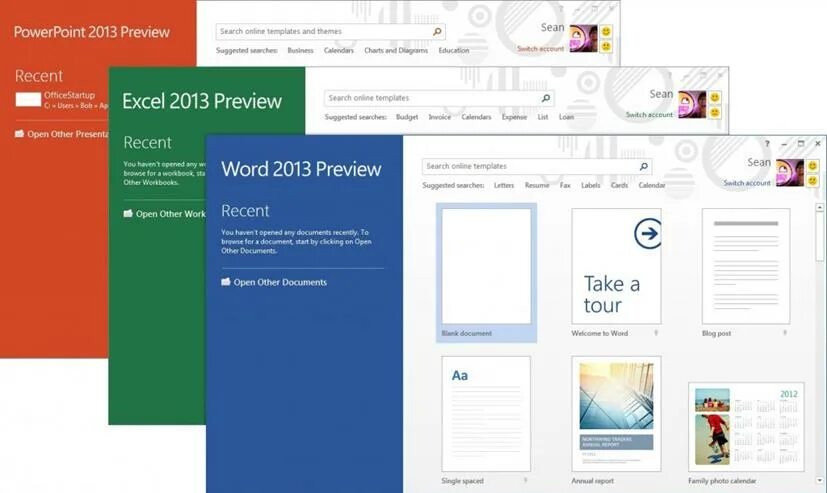Close the Word 2013 Preview window

[x=818, y=143]
